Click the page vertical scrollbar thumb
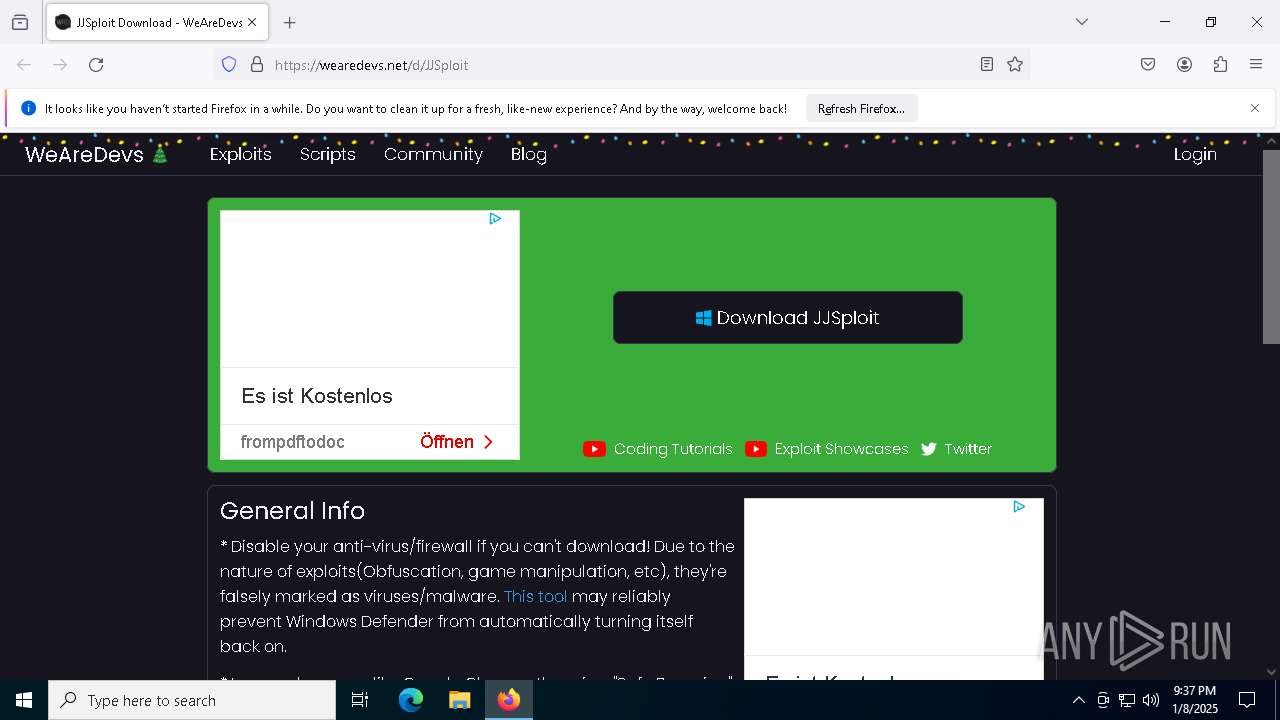 [x=1271, y=246]
